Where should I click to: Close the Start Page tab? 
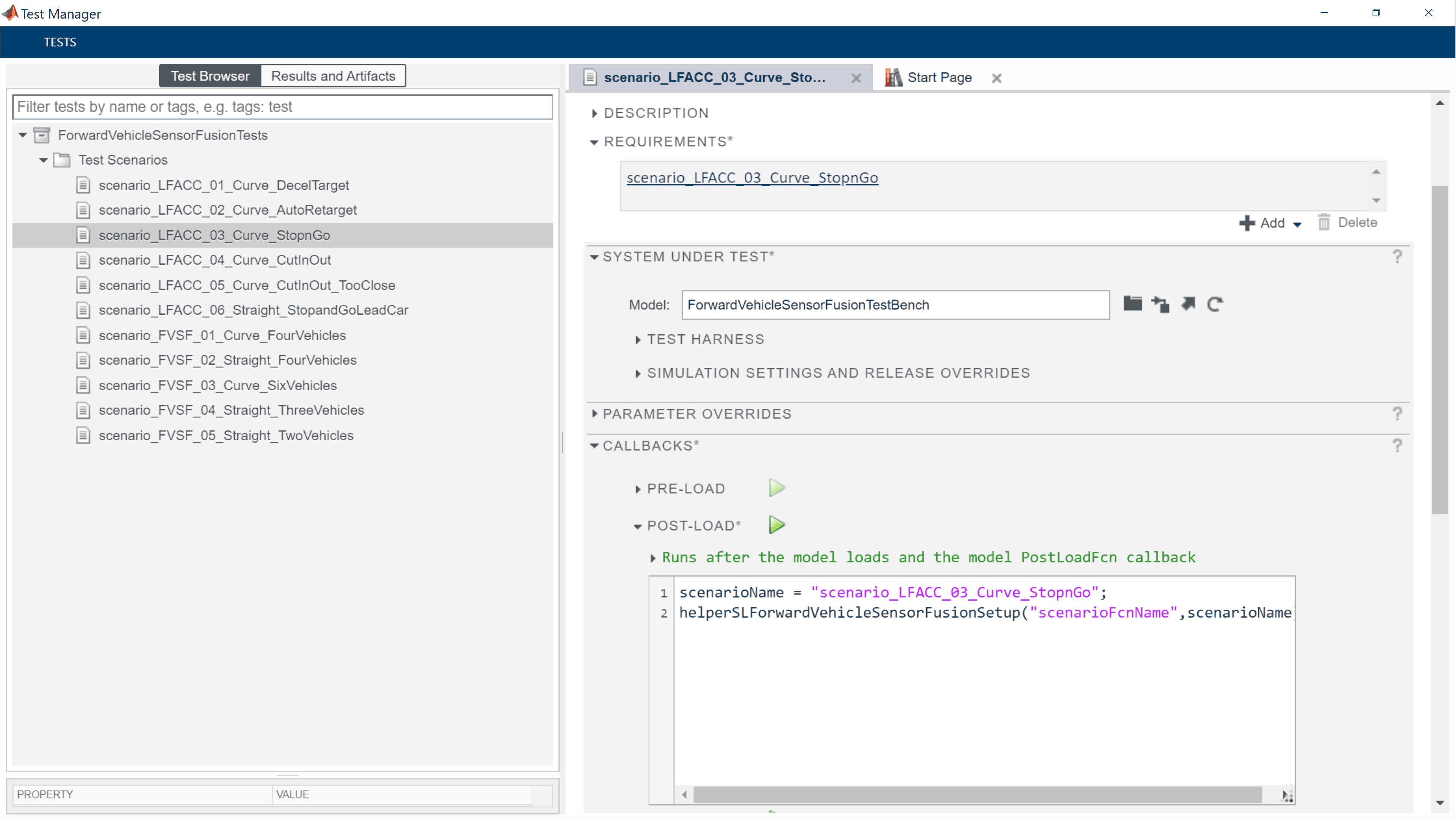coord(996,78)
